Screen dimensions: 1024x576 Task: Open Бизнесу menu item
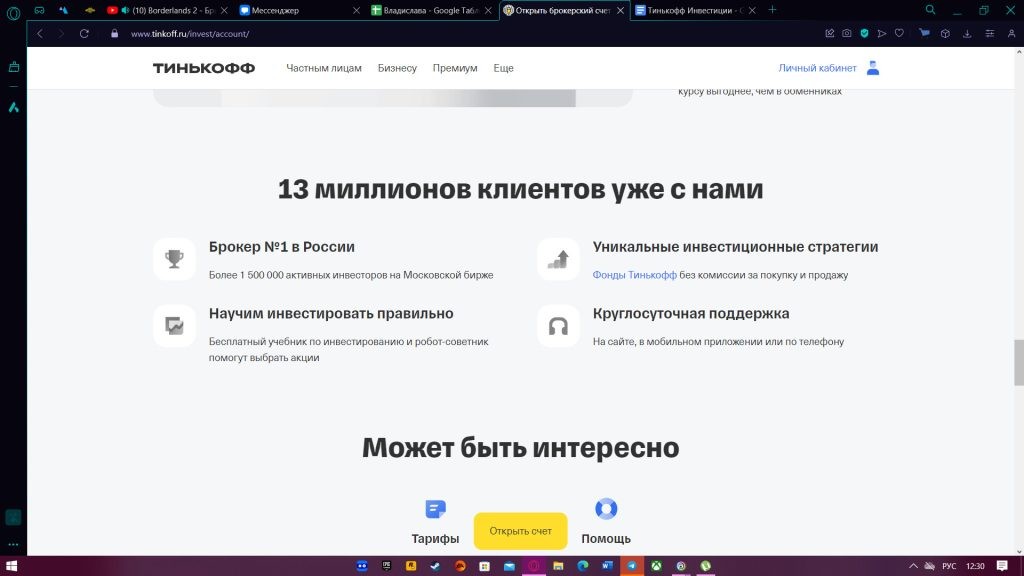397,68
